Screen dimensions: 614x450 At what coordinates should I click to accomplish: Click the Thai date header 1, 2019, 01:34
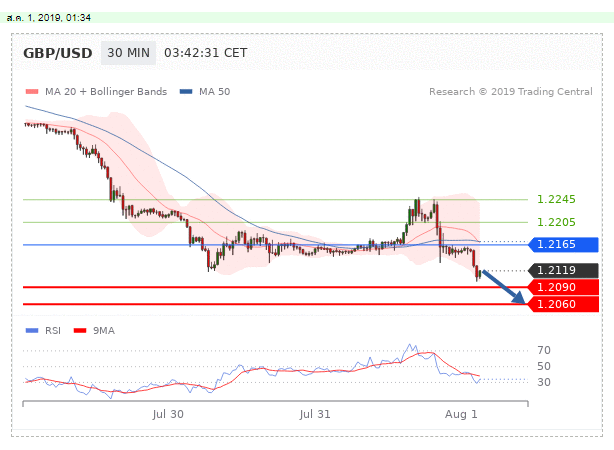tap(49, 18)
